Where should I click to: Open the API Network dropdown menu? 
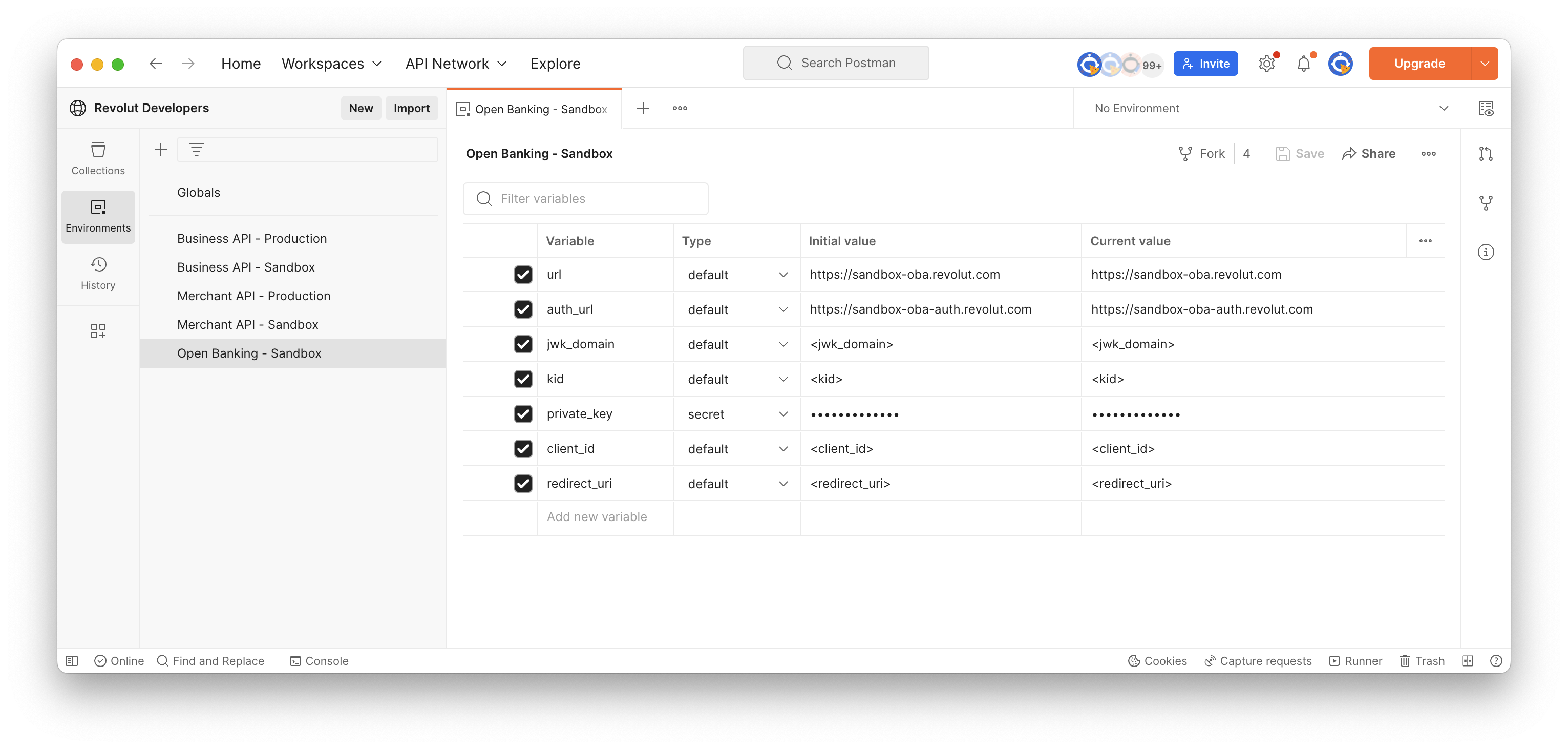[456, 64]
